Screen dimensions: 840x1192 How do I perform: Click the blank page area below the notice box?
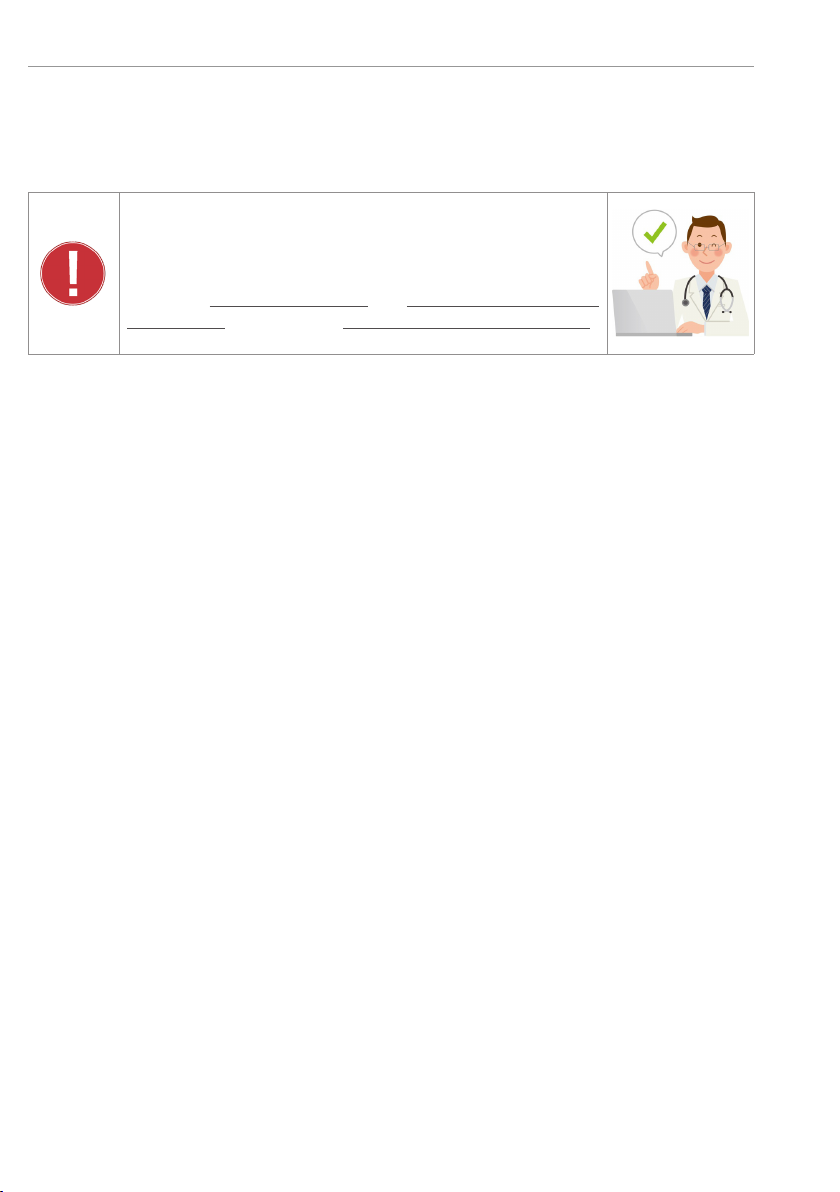coord(391,760)
